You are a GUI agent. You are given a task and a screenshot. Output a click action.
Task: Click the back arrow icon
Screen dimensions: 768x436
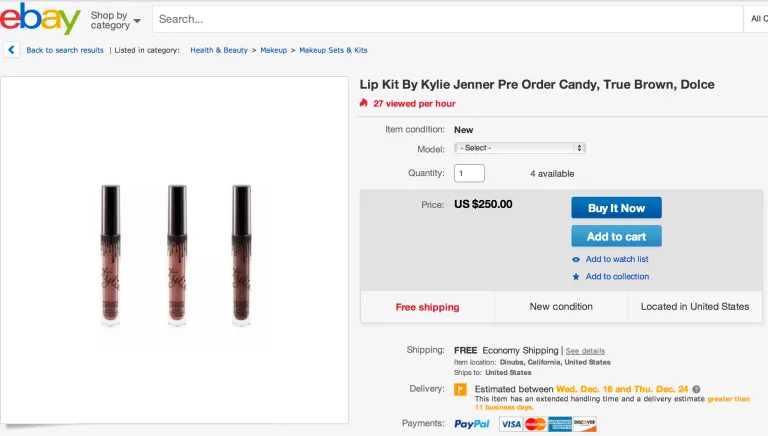[11, 49]
